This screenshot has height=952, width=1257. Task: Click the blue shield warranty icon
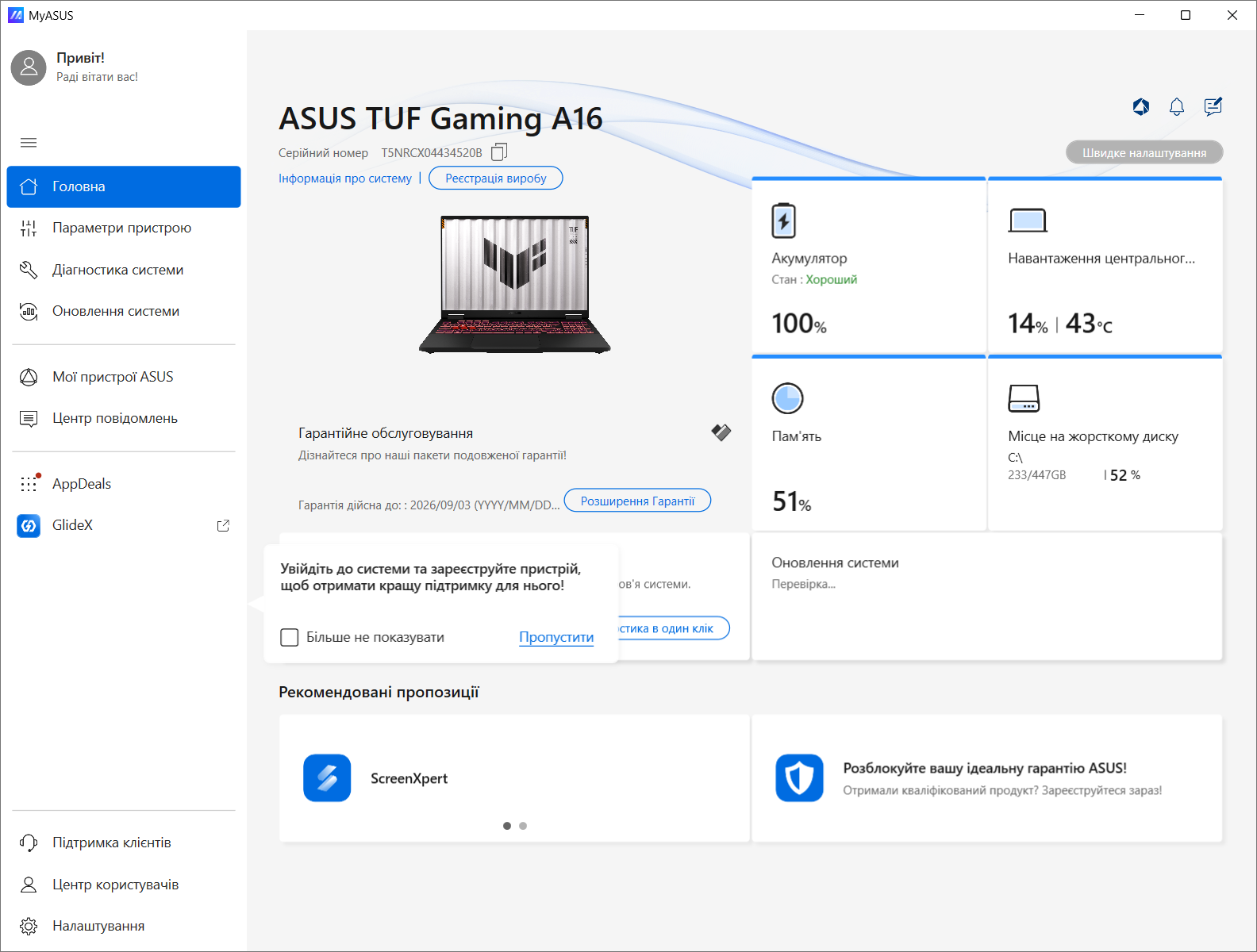pyautogui.click(x=799, y=777)
